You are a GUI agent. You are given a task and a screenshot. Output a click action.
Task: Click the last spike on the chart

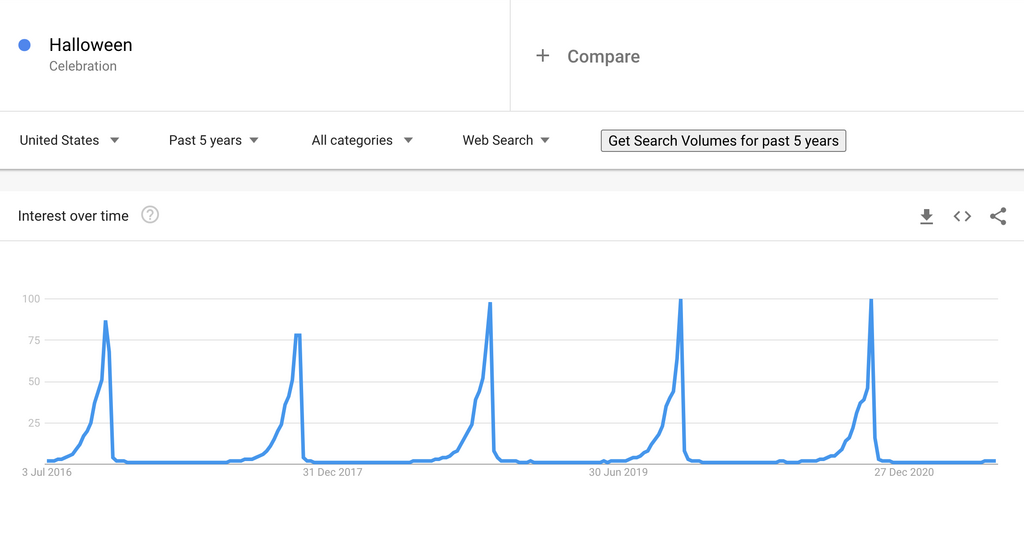(x=871, y=300)
